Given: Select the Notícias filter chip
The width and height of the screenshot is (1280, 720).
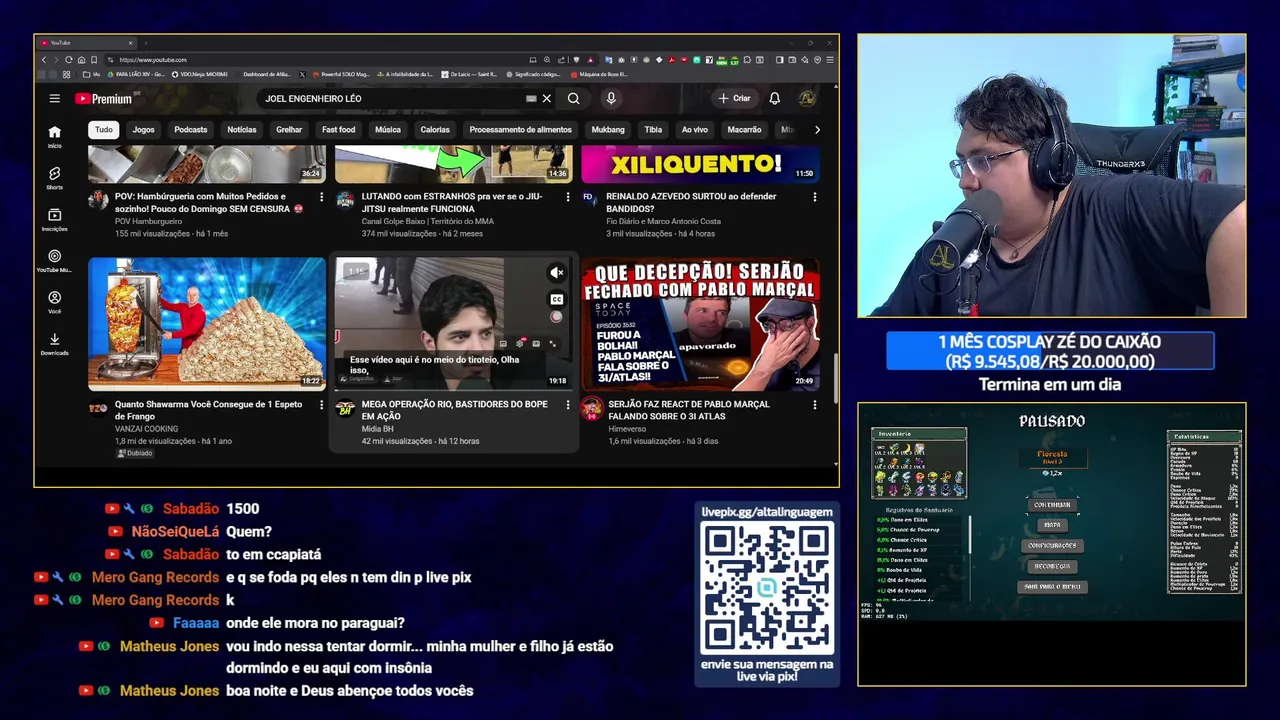Looking at the screenshot, I should 242,130.
